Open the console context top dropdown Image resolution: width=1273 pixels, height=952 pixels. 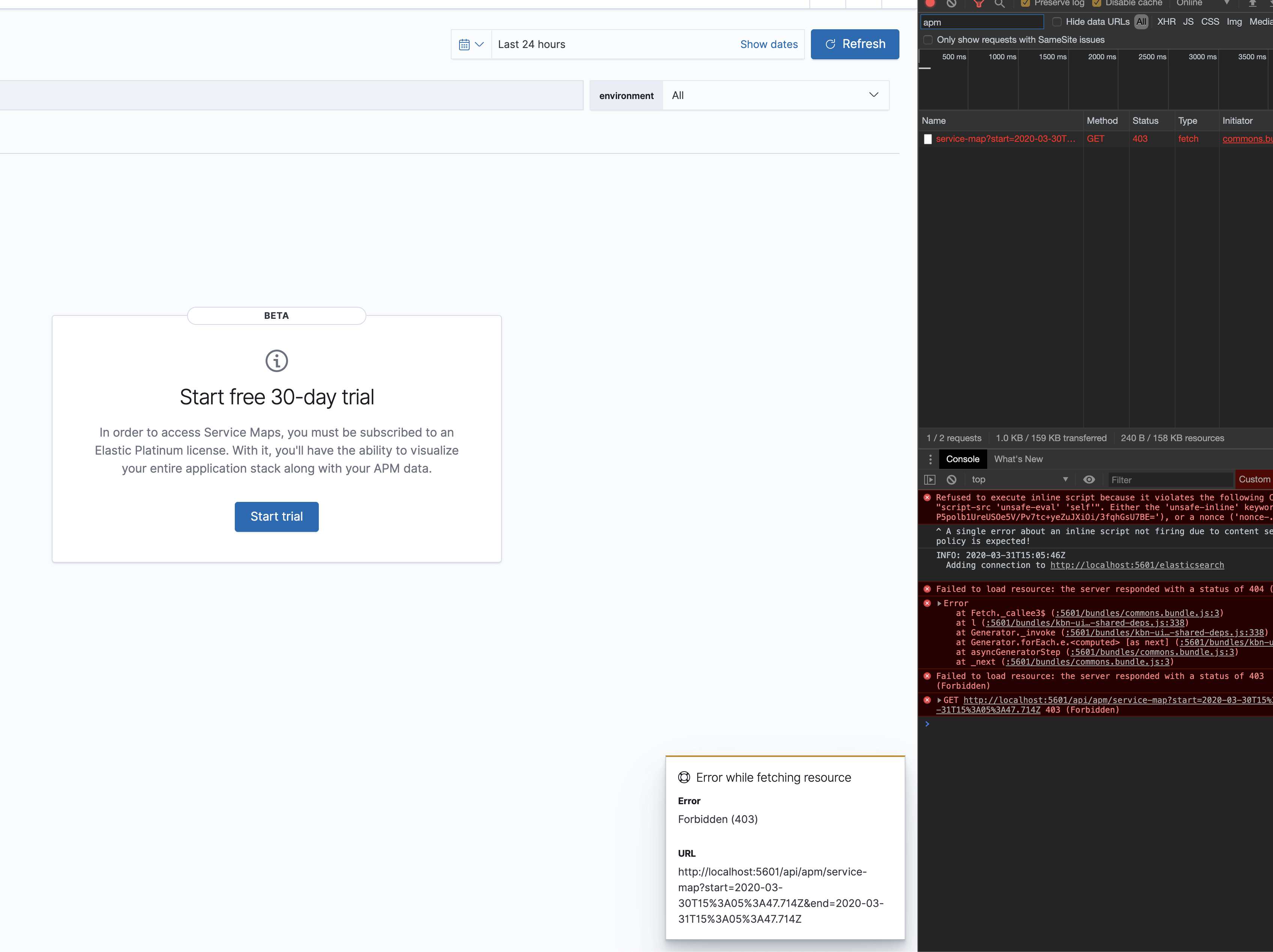point(1019,479)
